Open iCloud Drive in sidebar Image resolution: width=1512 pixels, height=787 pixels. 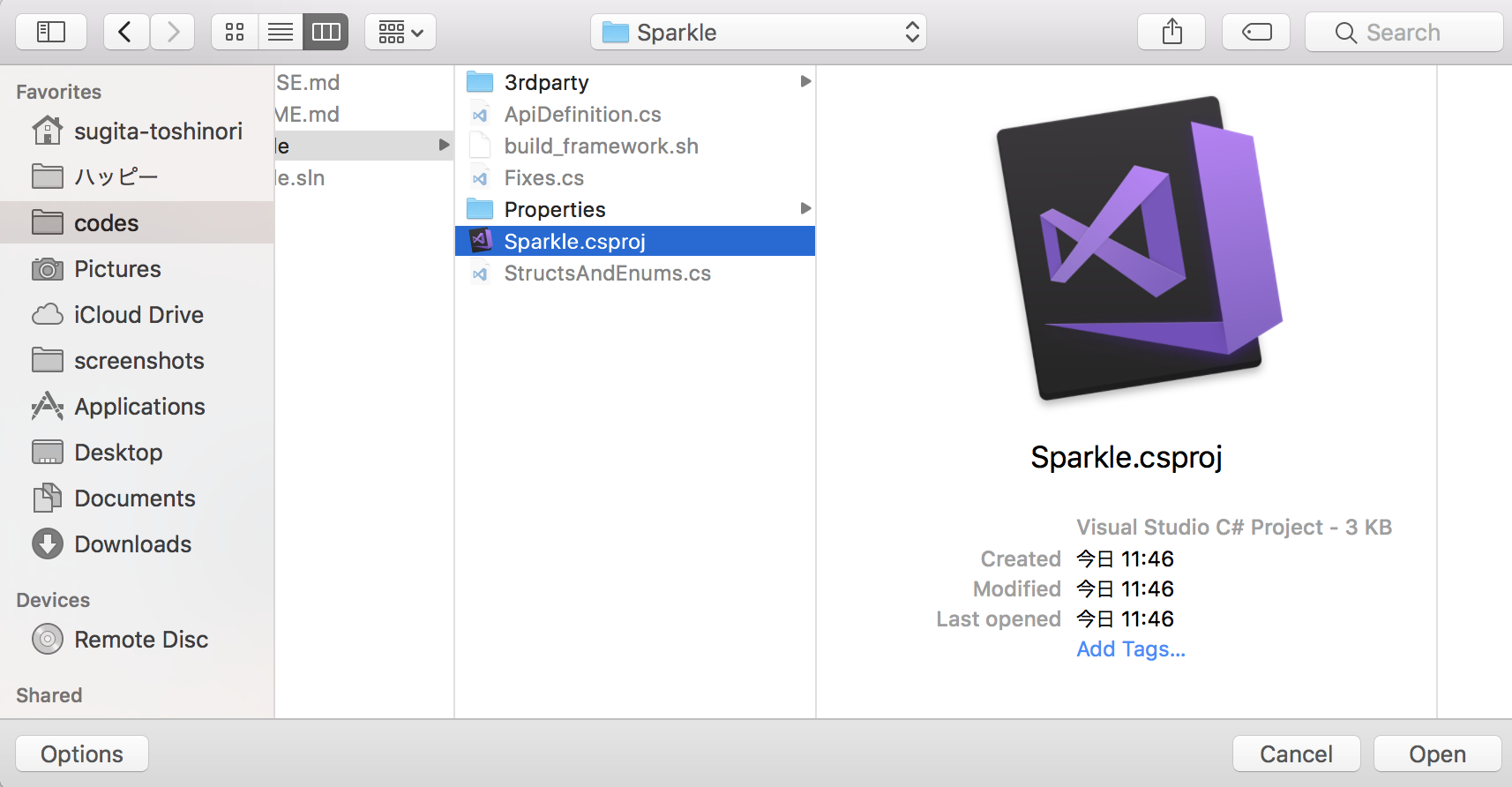(x=137, y=315)
